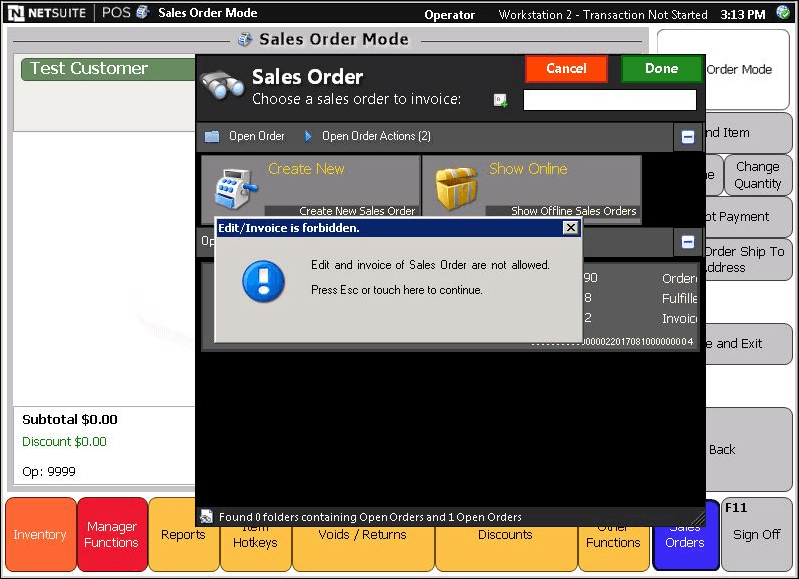Viewport: 799px width, 579px height.
Task: Click the cash register Create New icon
Action: click(x=233, y=188)
